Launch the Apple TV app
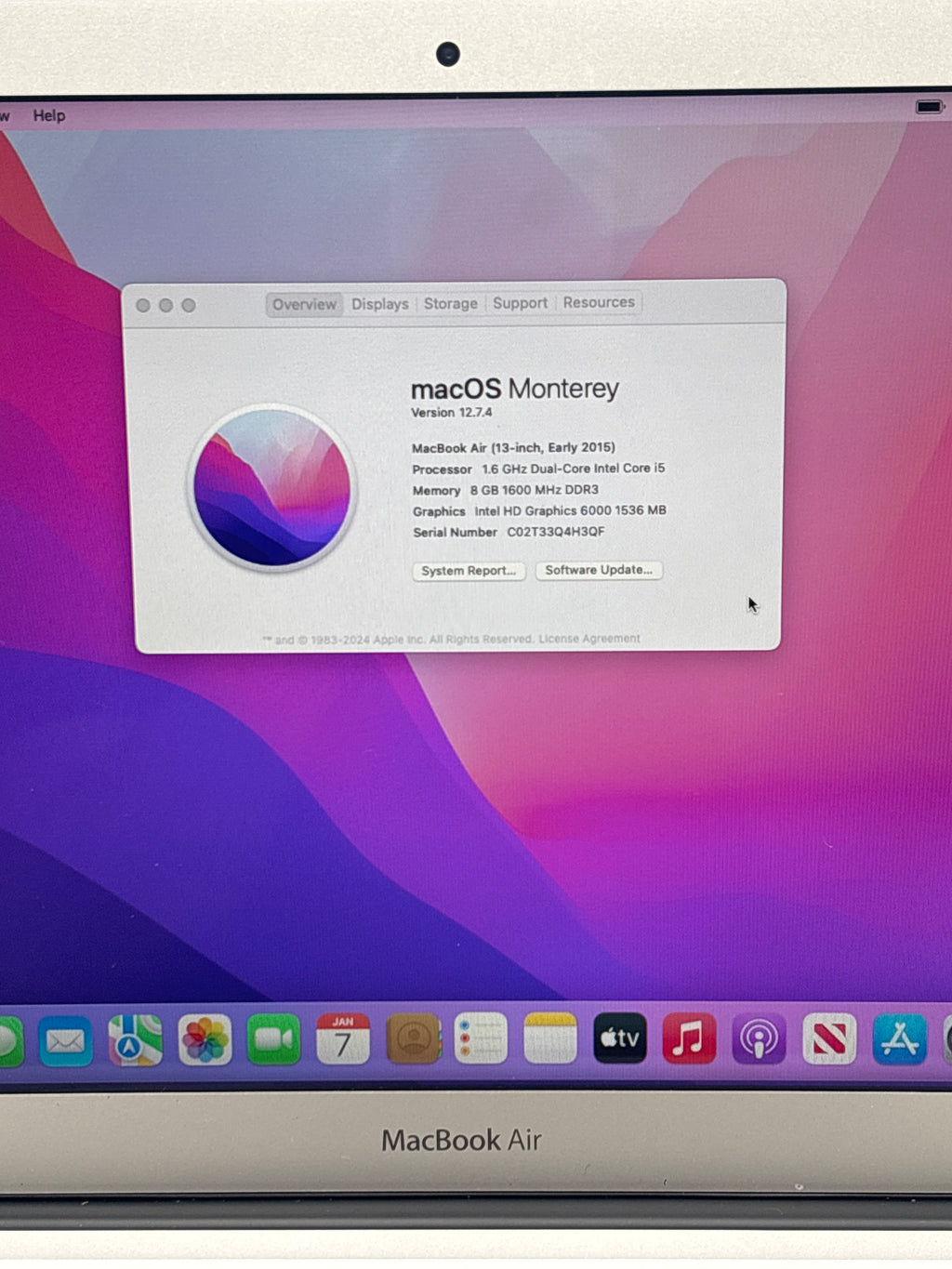The image size is (952, 1269). point(620,1038)
